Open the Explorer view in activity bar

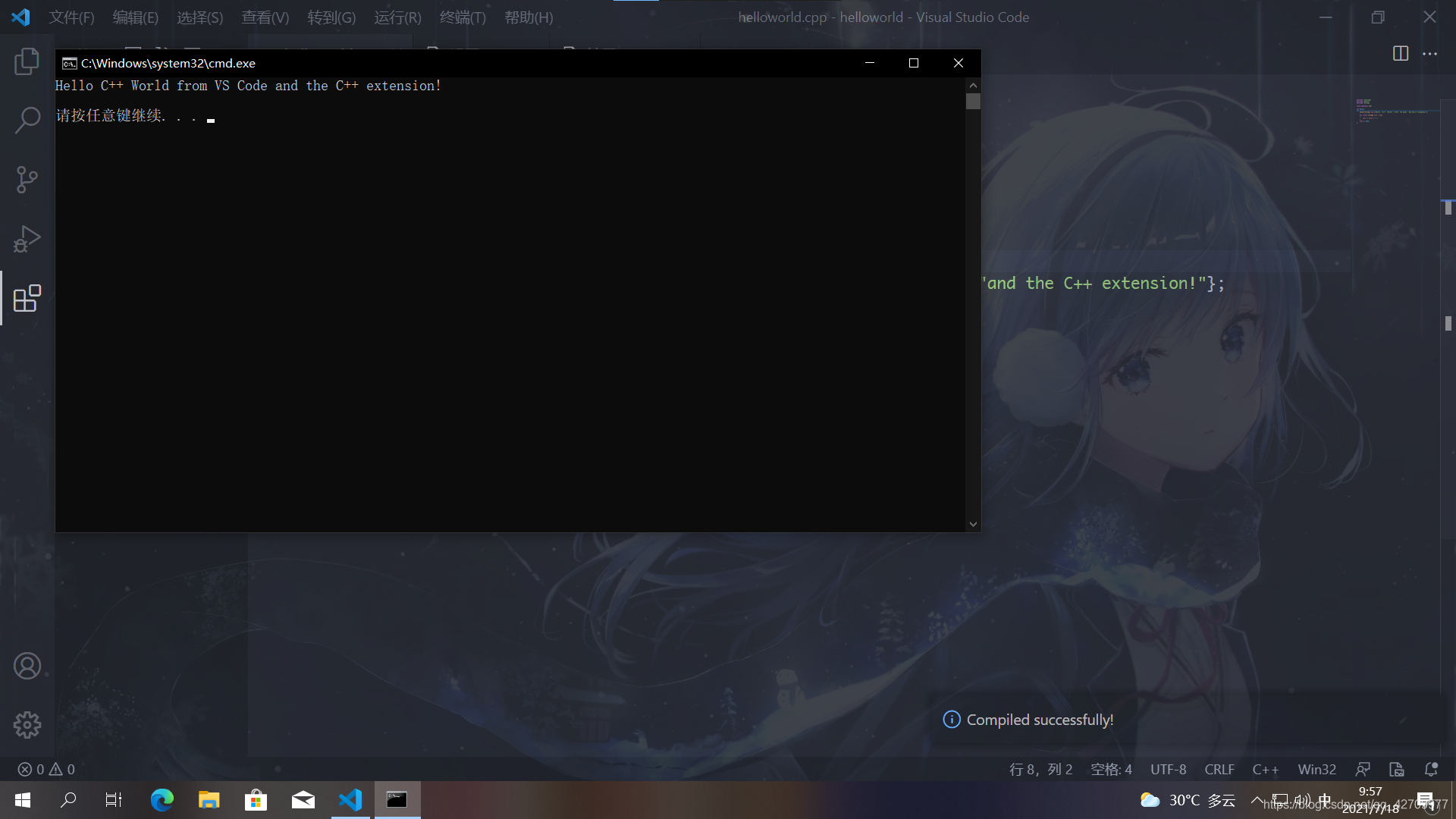(x=27, y=61)
